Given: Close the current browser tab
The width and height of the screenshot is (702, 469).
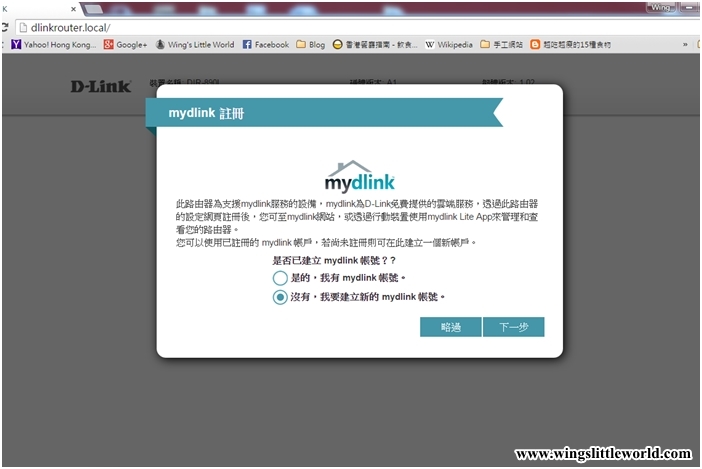Looking at the screenshot, I should tap(72, 8).
